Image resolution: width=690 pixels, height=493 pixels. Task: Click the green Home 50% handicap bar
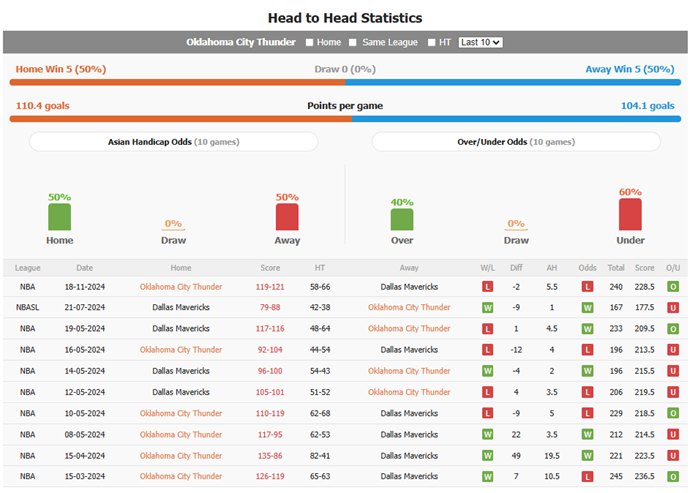click(x=59, y=217)
